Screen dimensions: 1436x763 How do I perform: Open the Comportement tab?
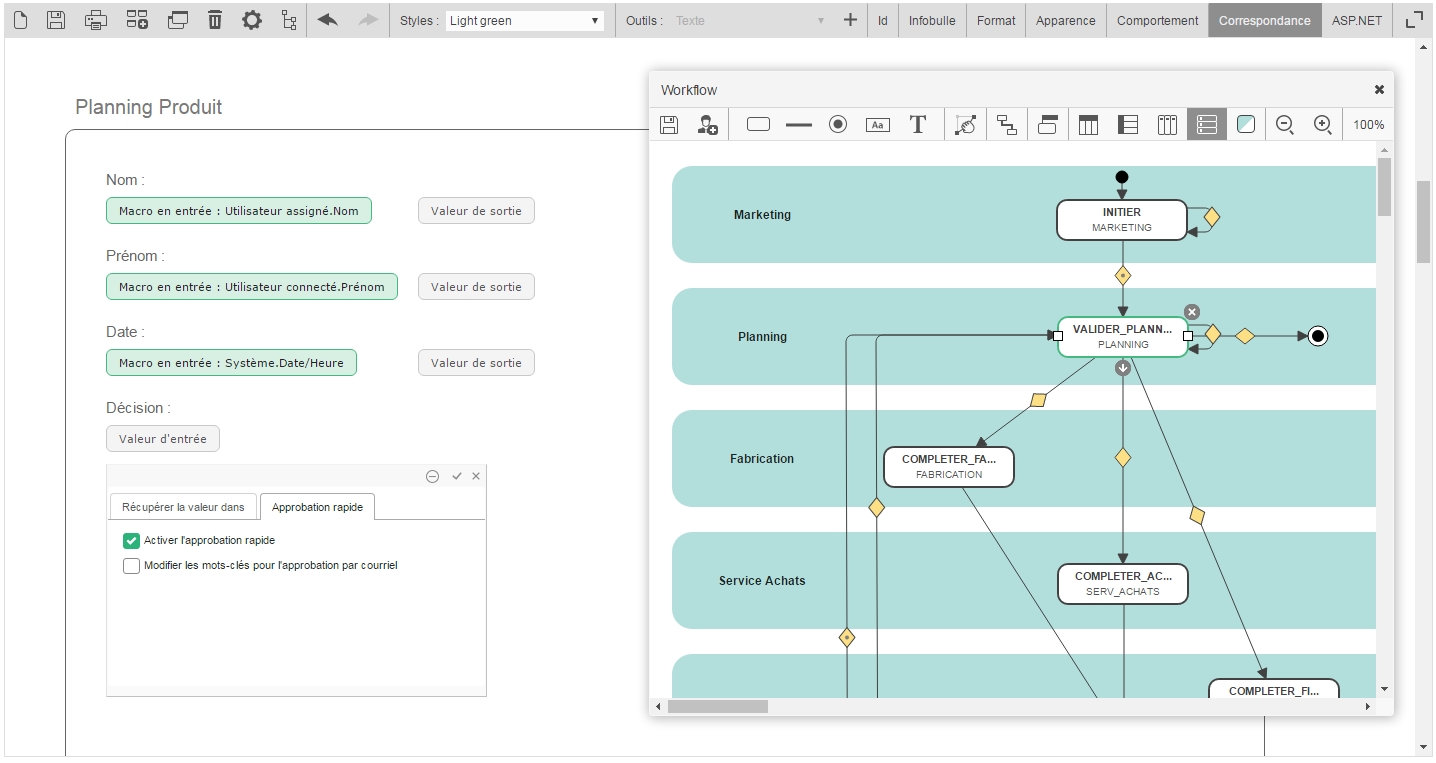coord(1157,21)
